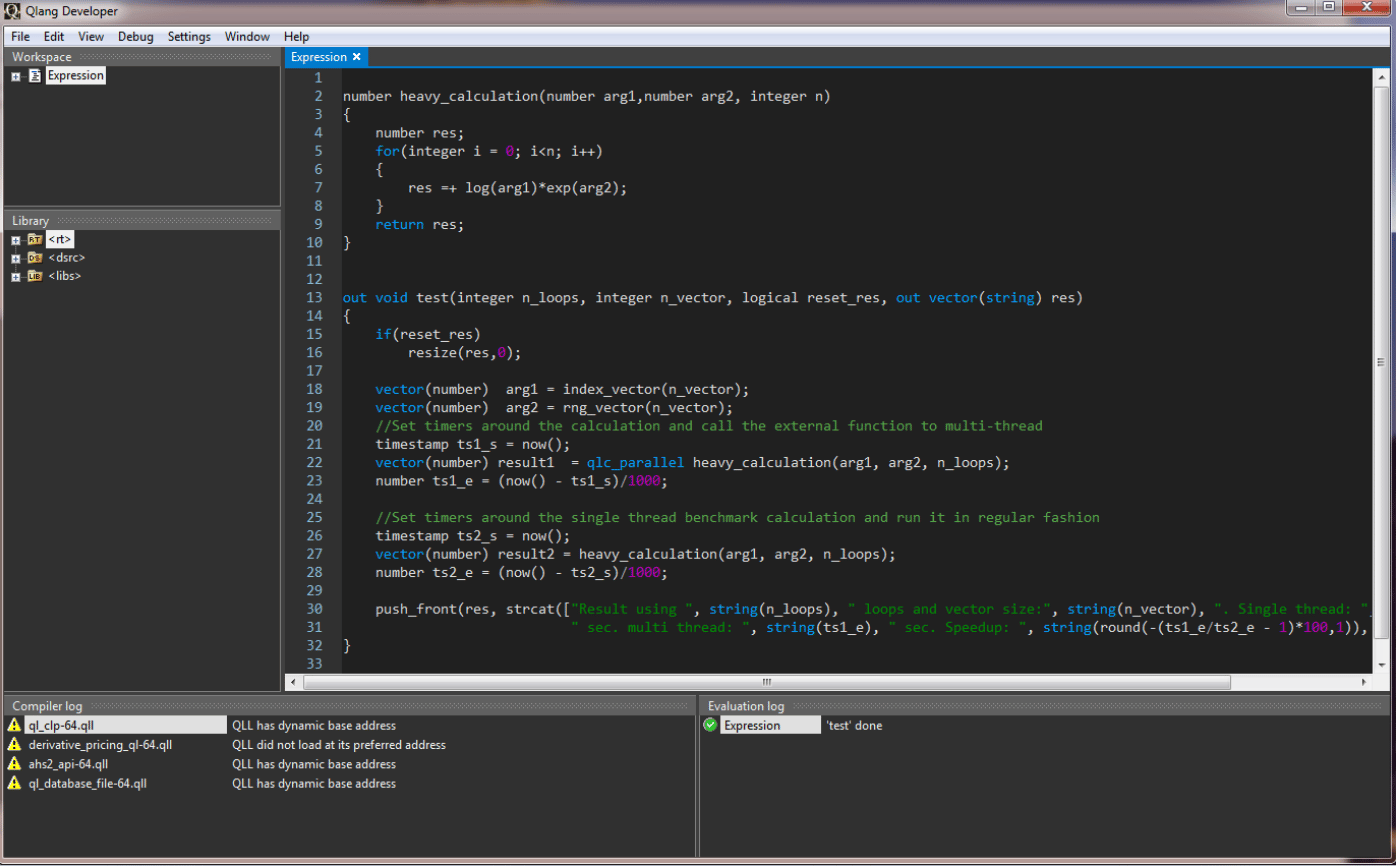
Task: Click the <dsrc> library icon
Action: click(35, 258)
